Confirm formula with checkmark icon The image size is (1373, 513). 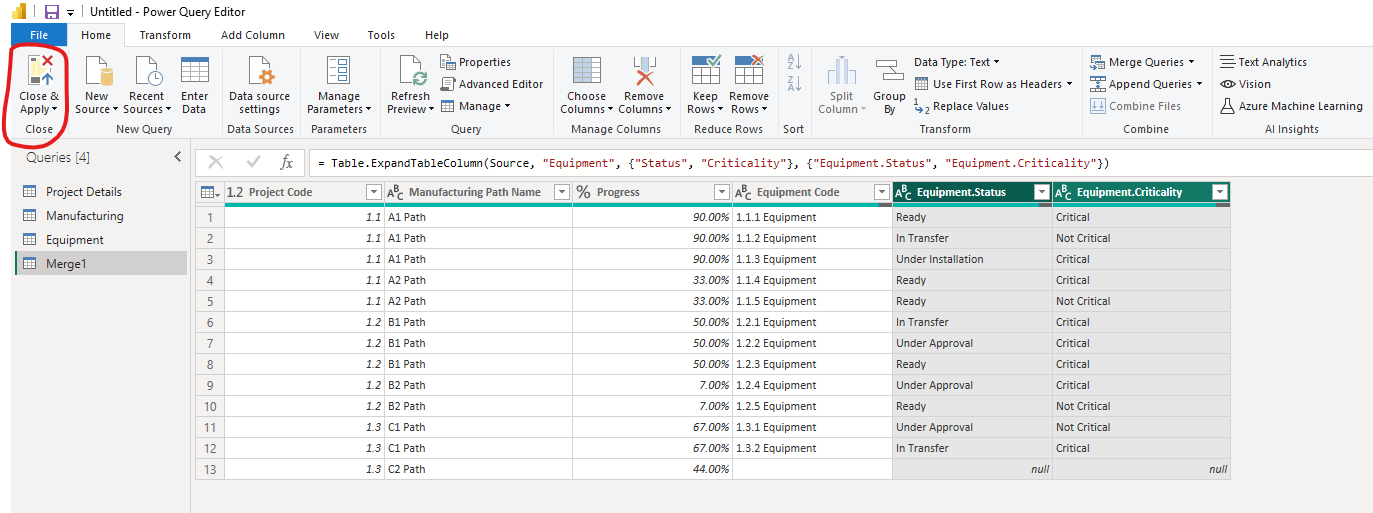pos(253,163)
